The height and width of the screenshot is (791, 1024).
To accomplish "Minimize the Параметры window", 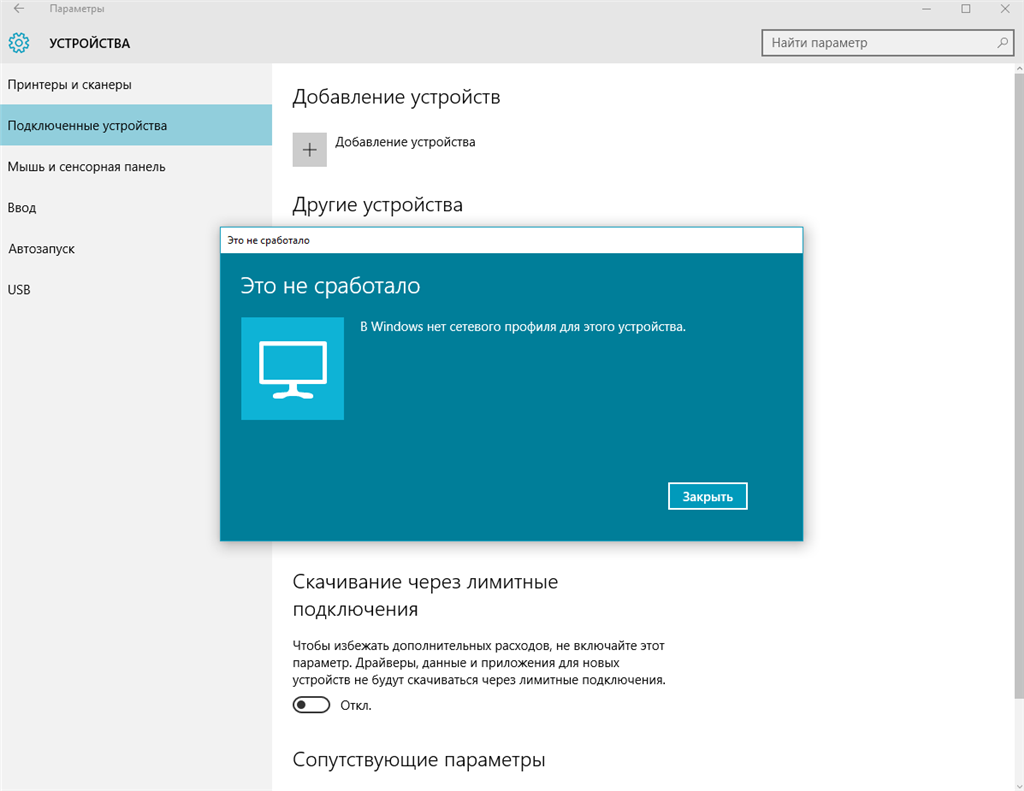I will (927, 8).
